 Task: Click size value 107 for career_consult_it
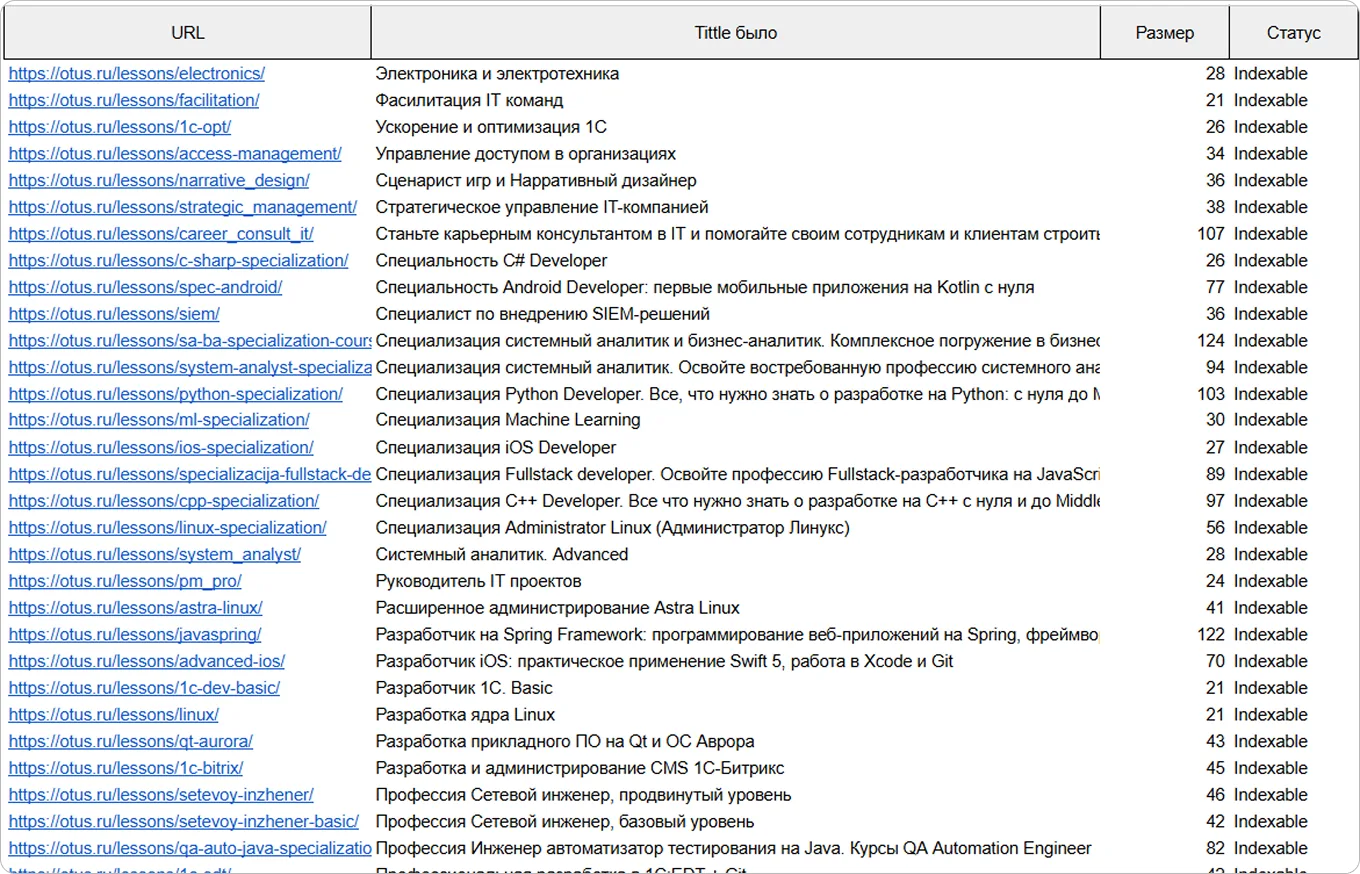[x=1210, y=234]
